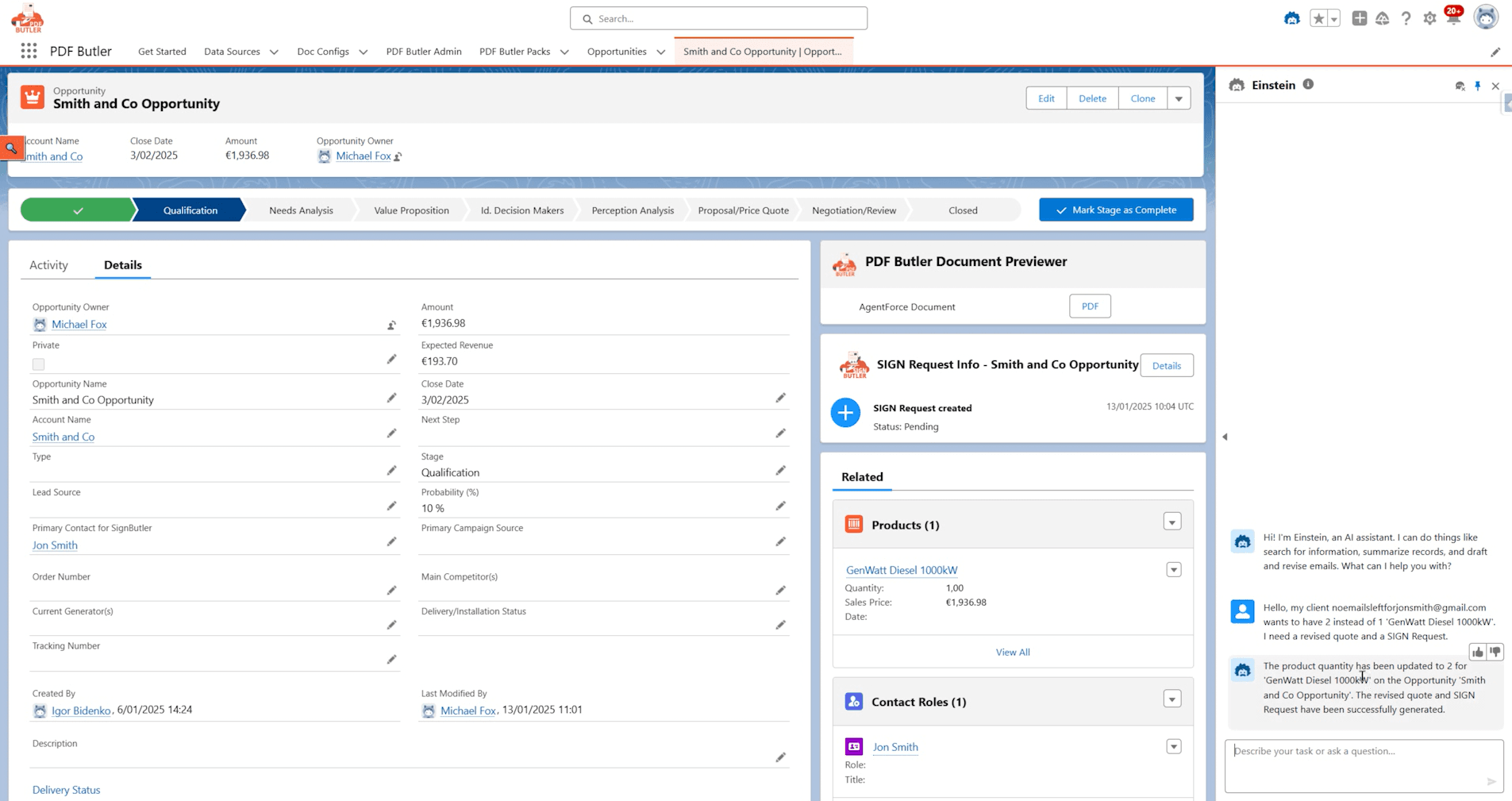Open the user profile avatar menu

(x=1486, y=17)
